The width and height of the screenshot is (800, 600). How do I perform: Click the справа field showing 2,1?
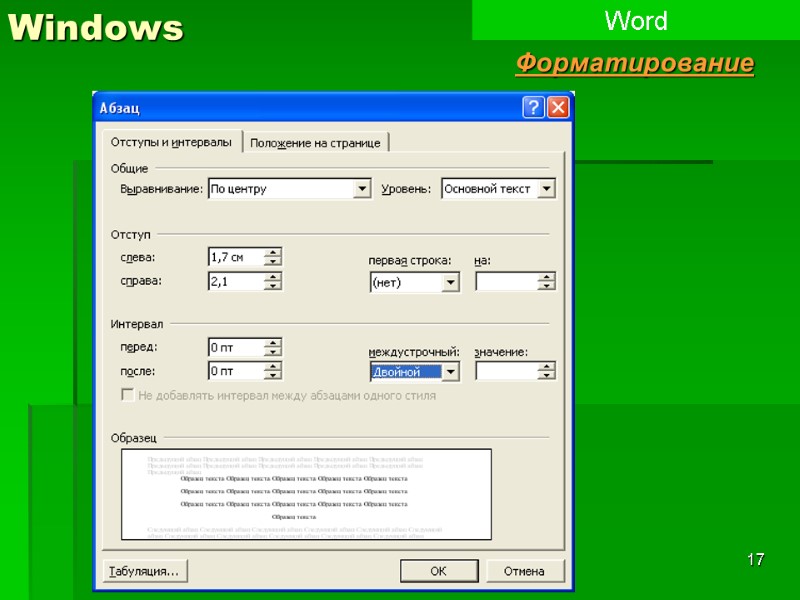[236, 281]
